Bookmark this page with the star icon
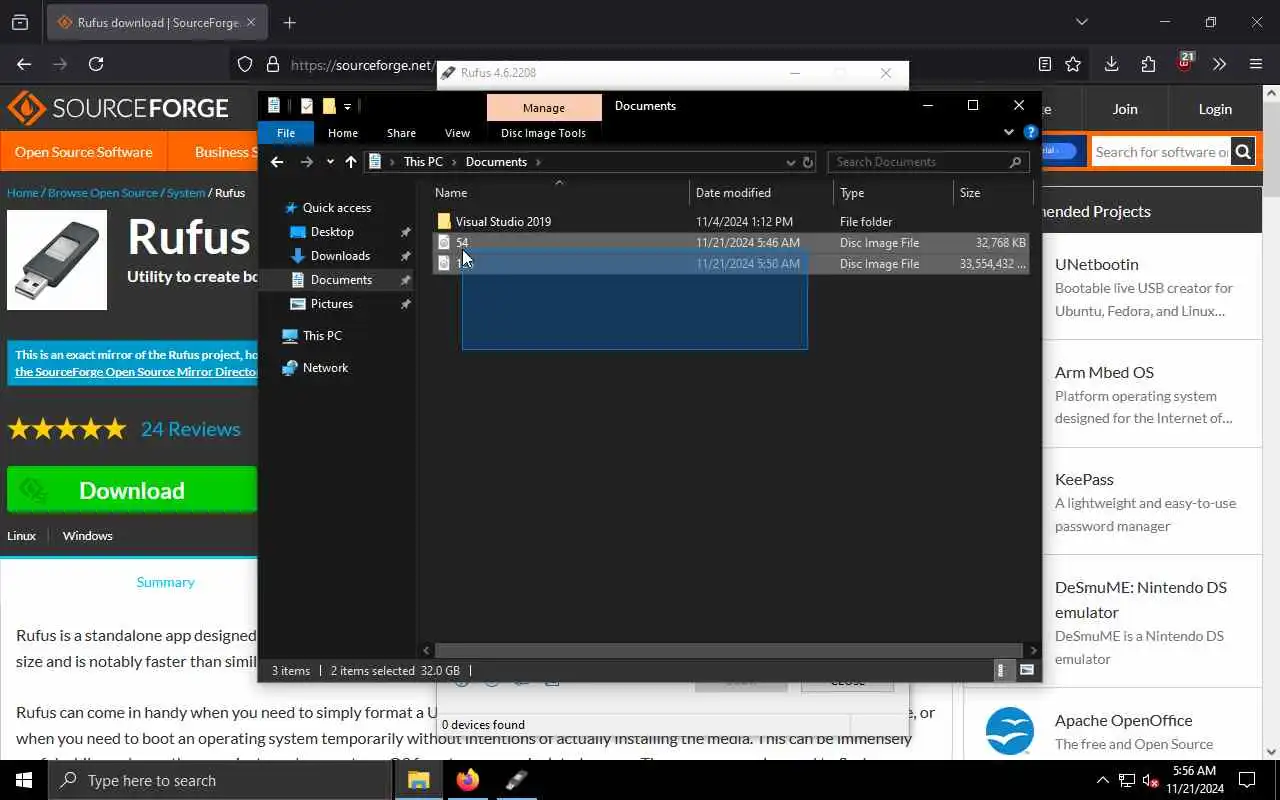The height and width of the screenshot is (800, 1280). [1073, 64]
